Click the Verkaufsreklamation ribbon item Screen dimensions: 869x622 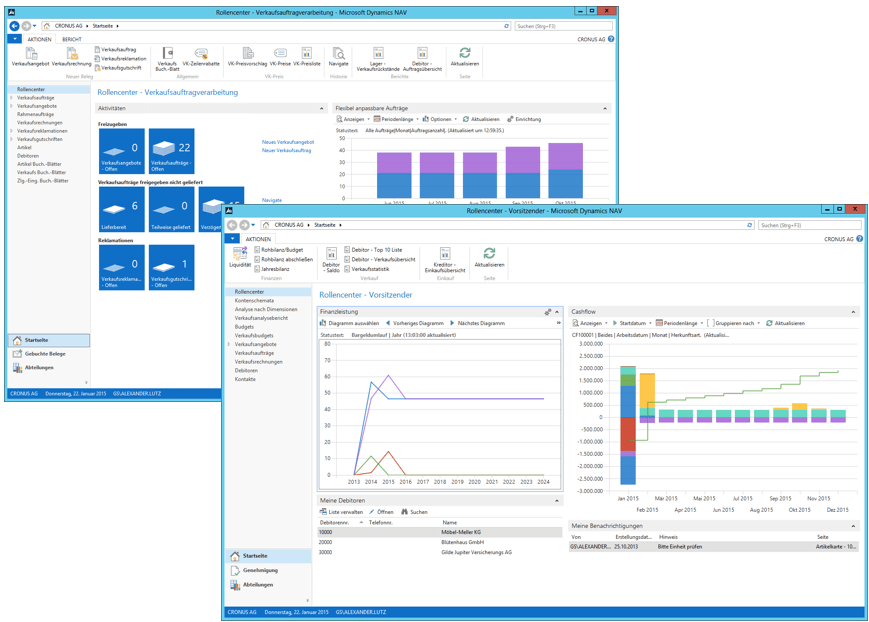click(x=120, y=58)
